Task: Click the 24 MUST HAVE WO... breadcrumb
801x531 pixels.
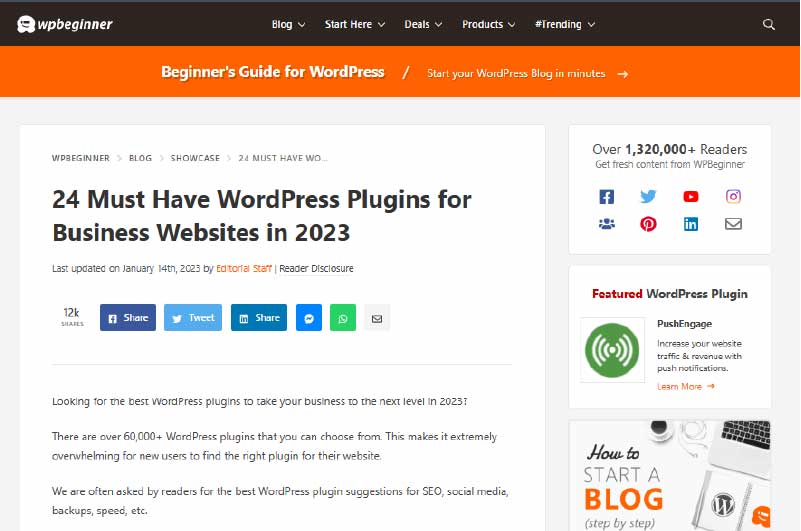Action: (x=282, y=158)
